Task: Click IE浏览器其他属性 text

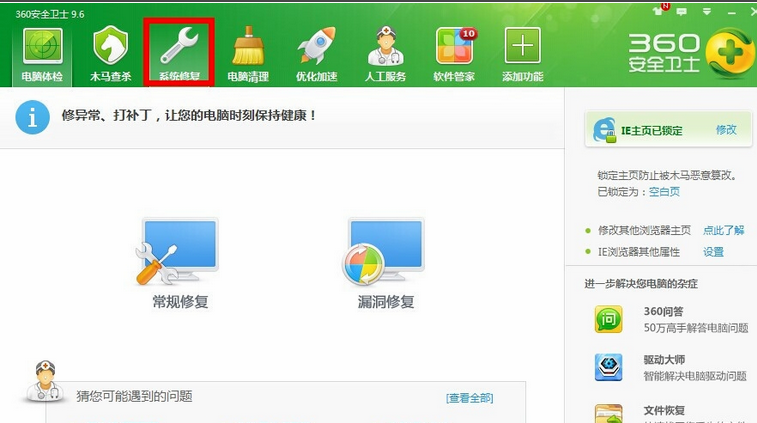Action: tap(639, 252)
